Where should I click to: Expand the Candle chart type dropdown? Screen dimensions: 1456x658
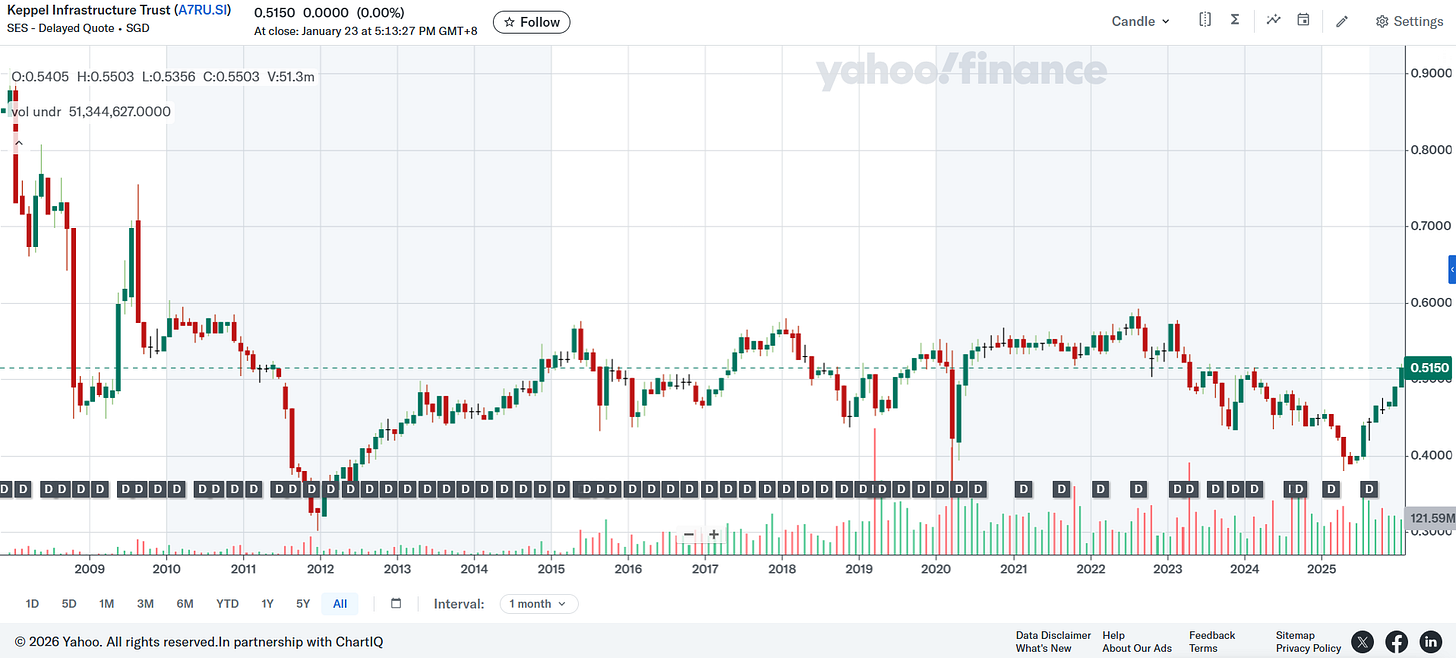(1141, 21)
